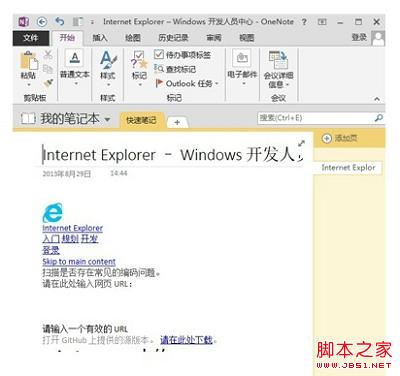Open the 视图 tab

246,38
